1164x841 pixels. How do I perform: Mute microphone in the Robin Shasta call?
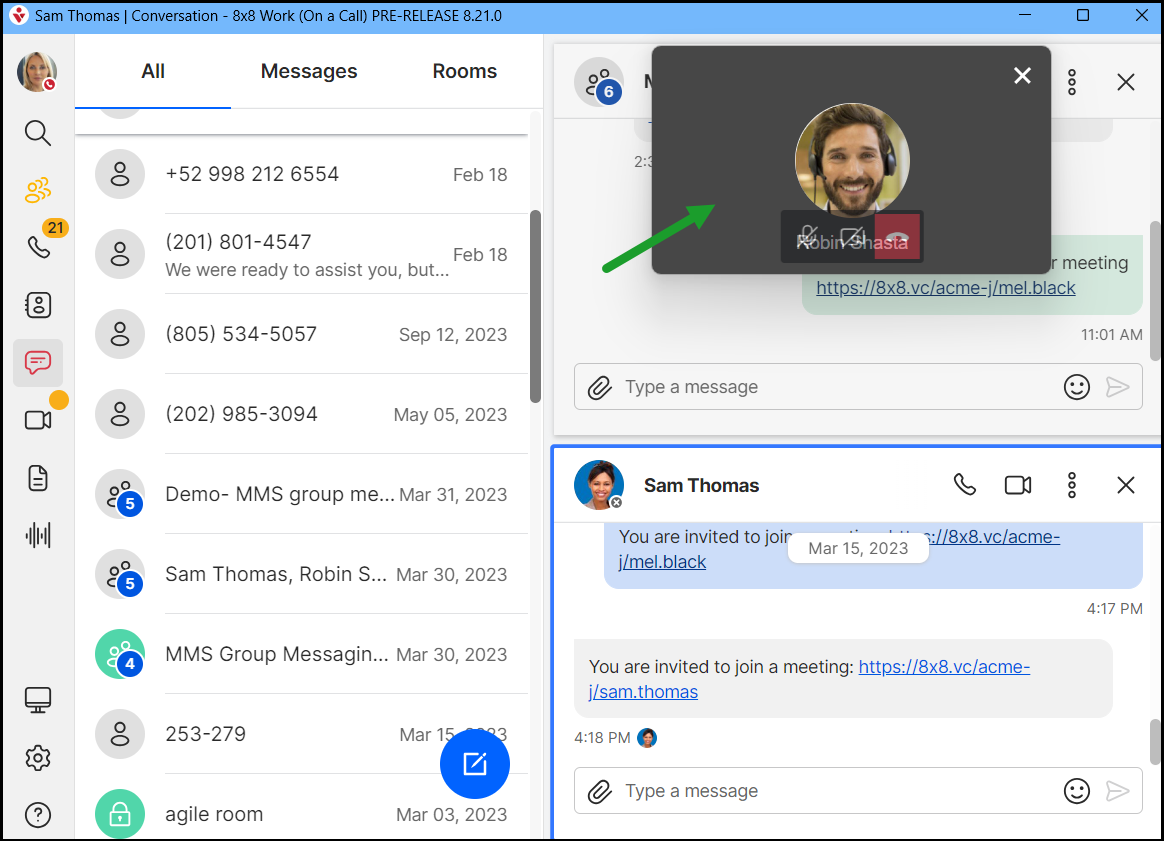point(808,236)
